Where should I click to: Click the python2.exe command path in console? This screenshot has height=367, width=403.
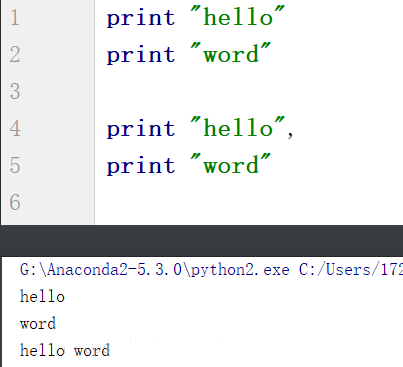pos(211,269)
